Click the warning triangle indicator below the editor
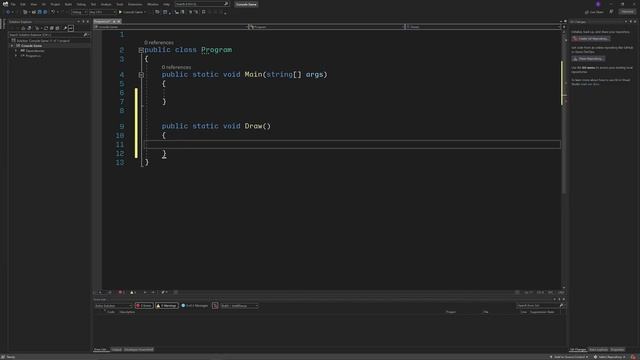This screenshot has width=640, height=360. [x=133, y=292]
